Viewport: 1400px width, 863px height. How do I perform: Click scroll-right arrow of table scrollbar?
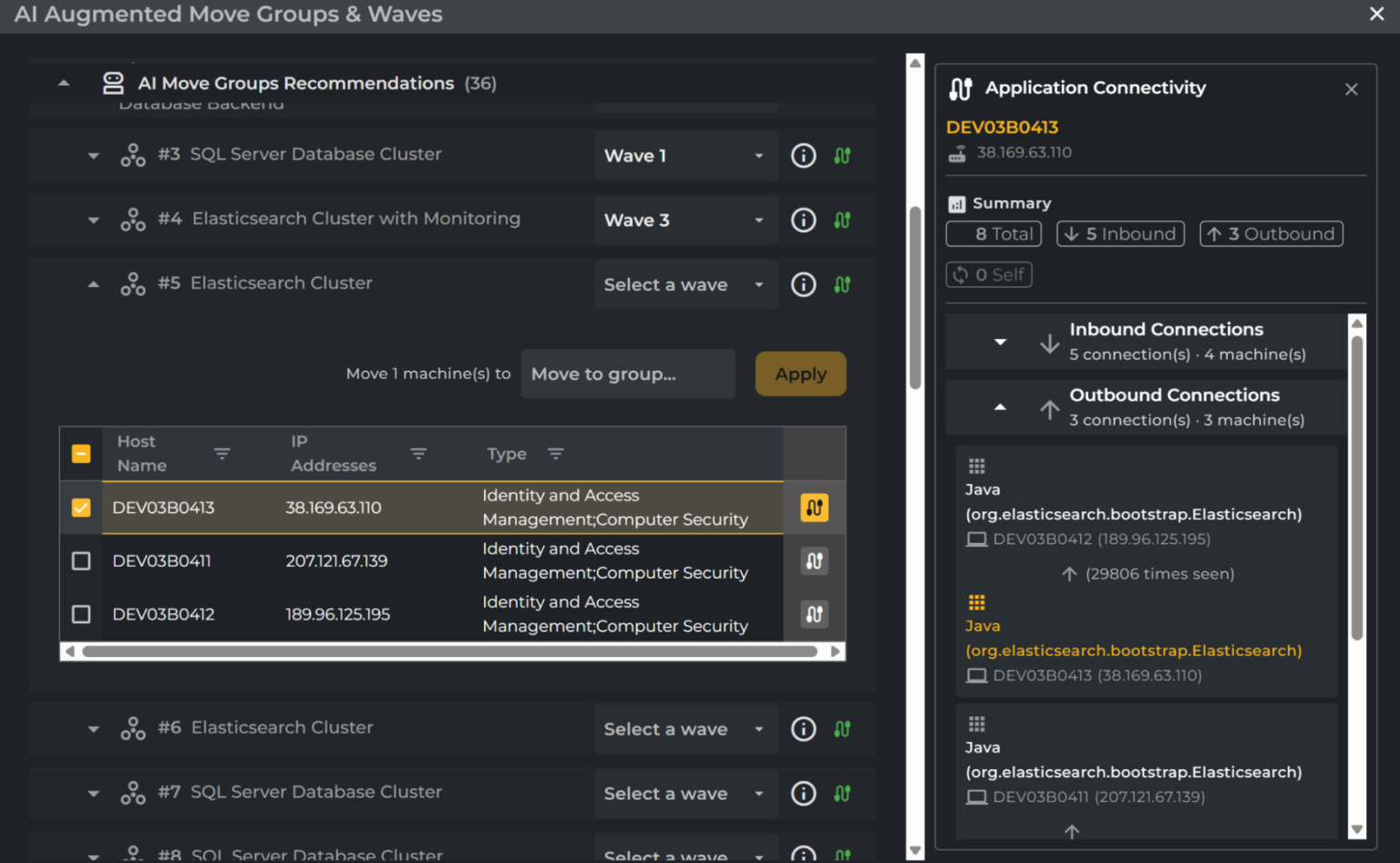(x=836, y=652)
